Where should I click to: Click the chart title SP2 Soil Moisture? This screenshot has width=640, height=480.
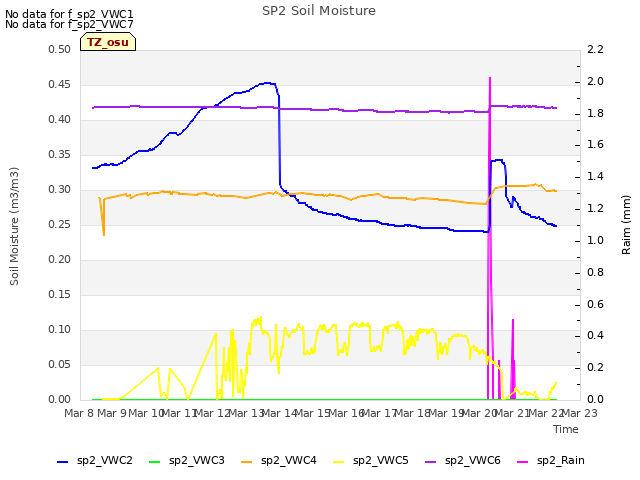pos(319,11)
